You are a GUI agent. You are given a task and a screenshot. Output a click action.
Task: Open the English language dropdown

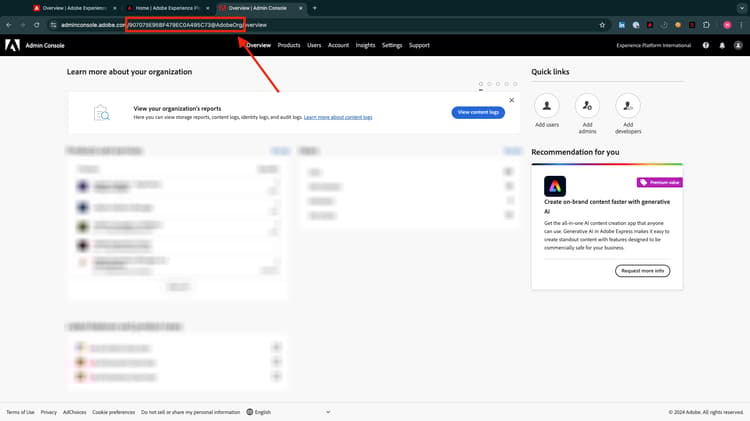click(x=288, y=412)
